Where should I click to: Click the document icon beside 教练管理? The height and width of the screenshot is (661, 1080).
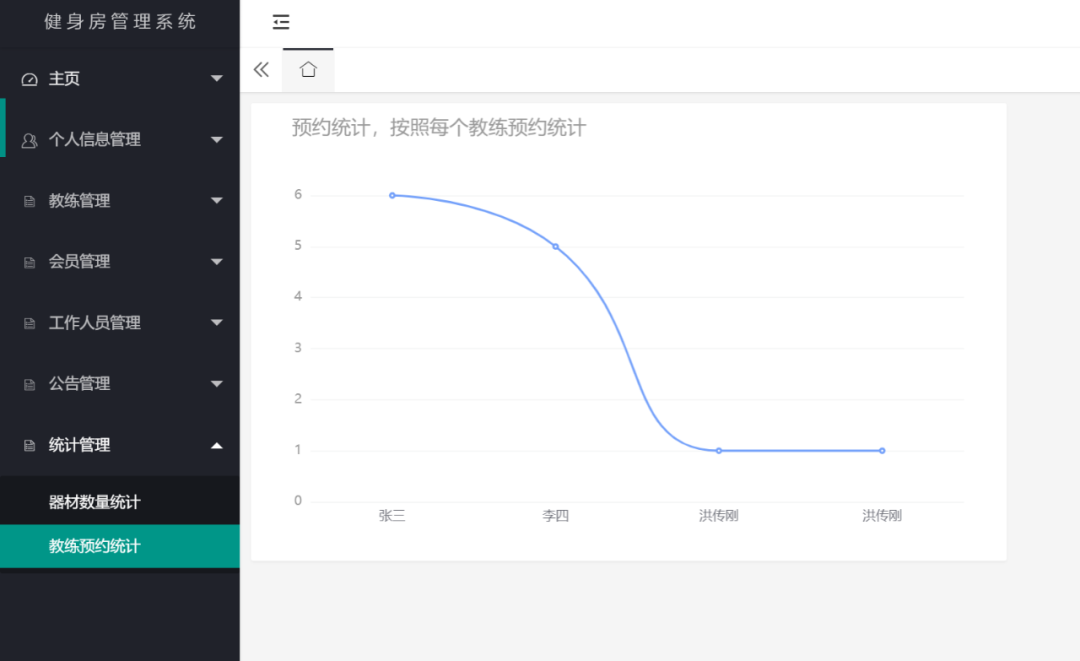[29, 201]
